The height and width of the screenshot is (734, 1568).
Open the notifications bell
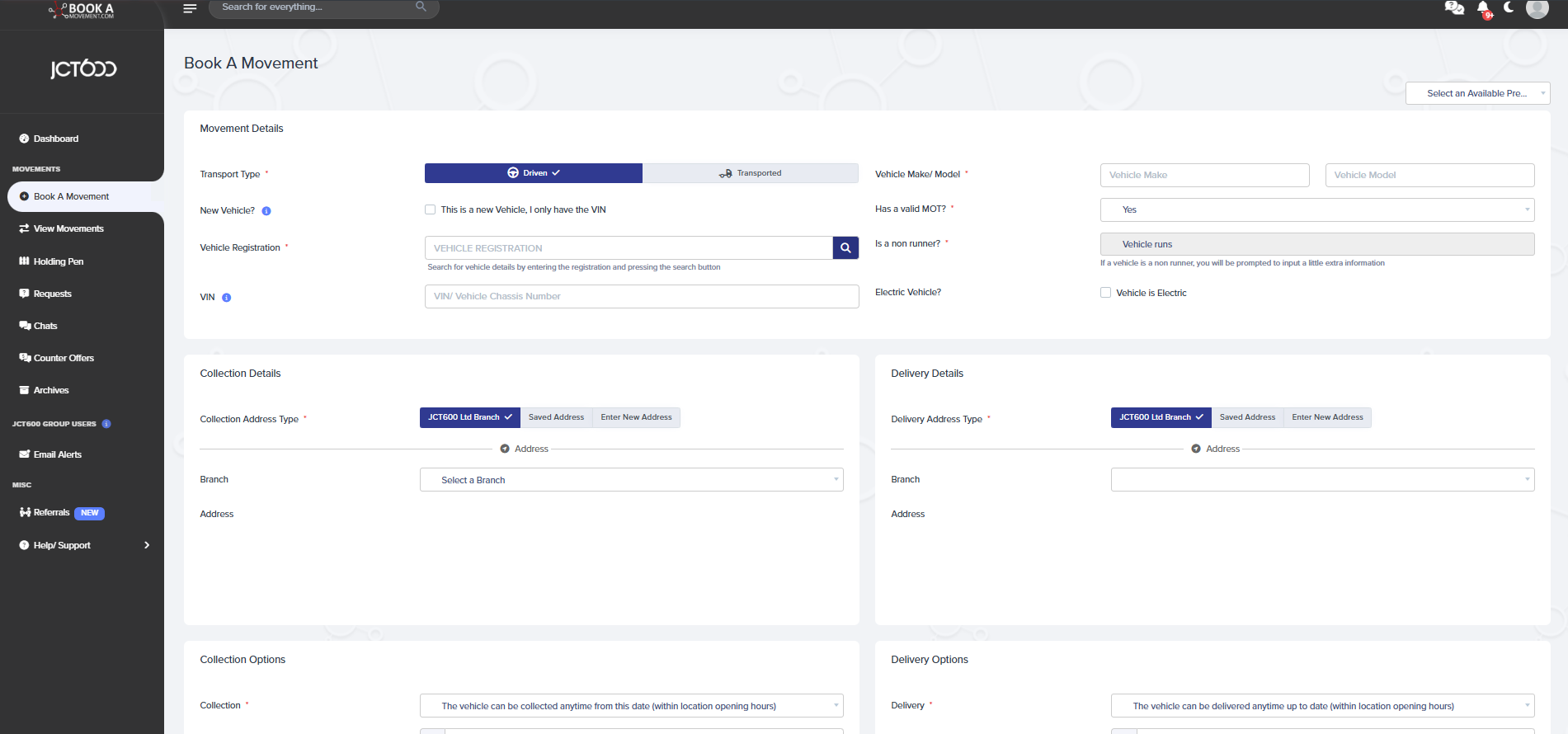[1483, 8]
